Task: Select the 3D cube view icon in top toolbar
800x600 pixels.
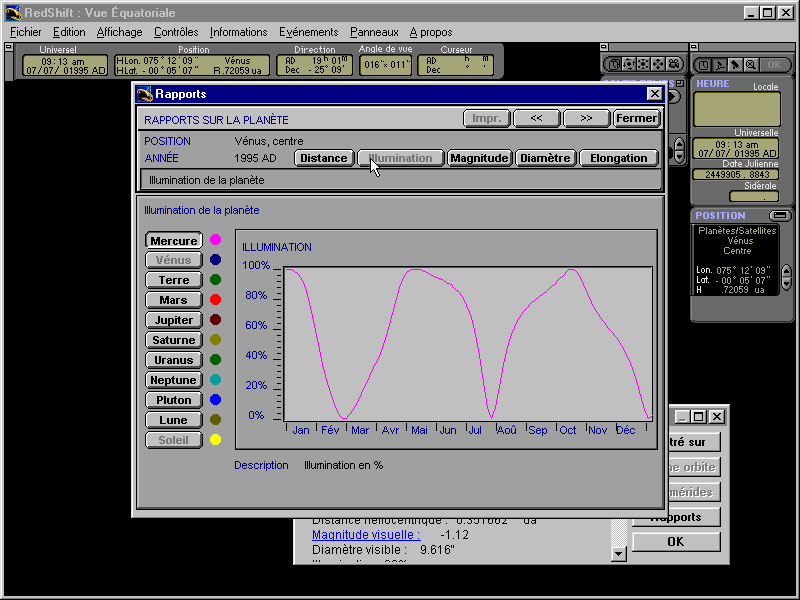Action: tap(614, 64)
